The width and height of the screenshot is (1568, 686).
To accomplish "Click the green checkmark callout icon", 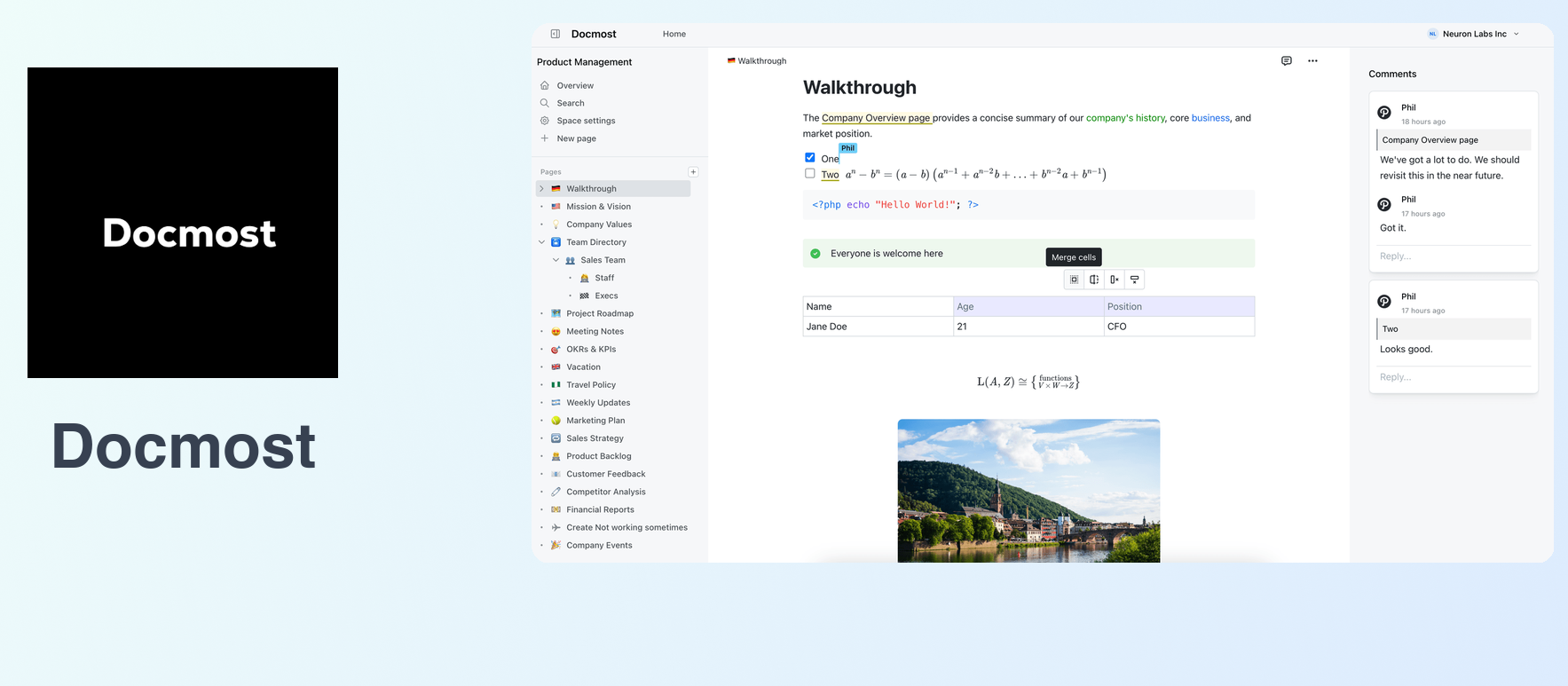I will (816, 254).
